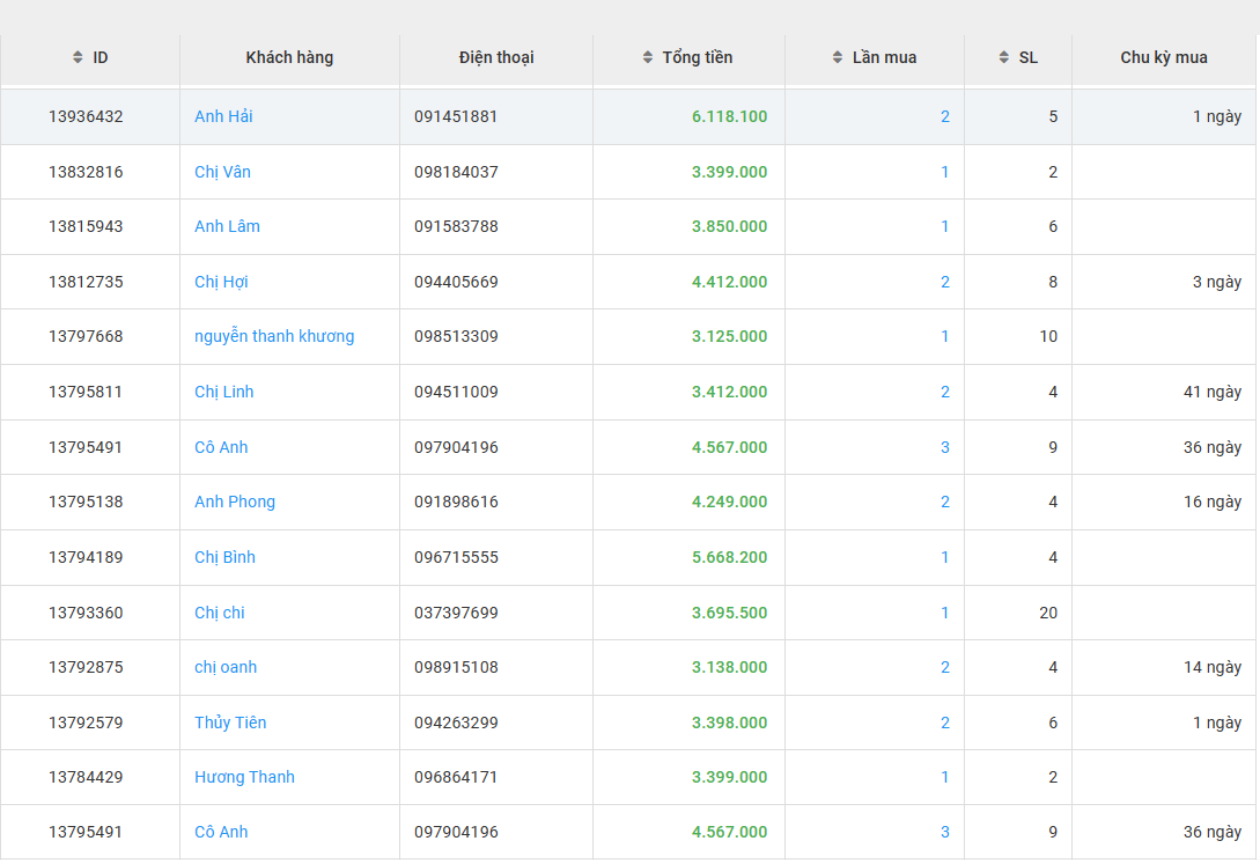Click customer name Anh Lâm
The height and width of the screenshot is (860, 1260).
(227, 227)
